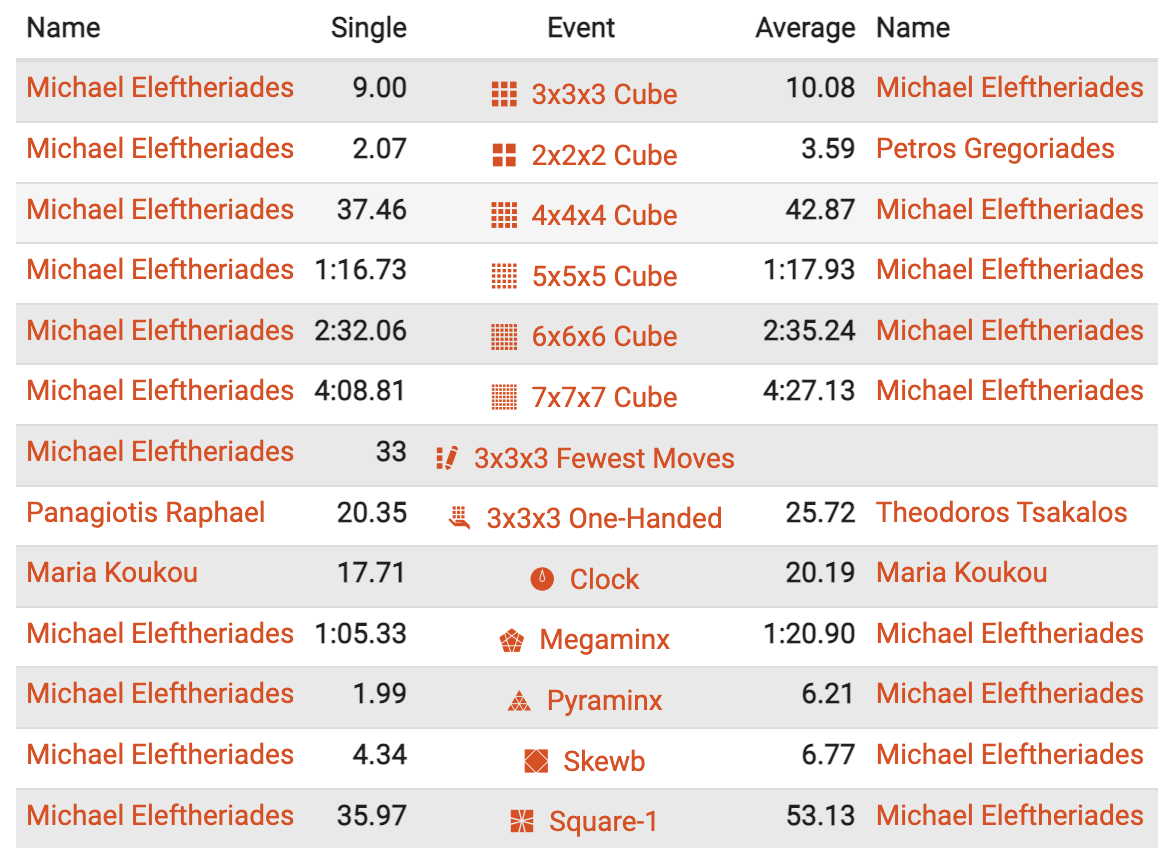Click the 6x6x6 Cube grid icon
Viewport: 1158px width, 858px height.
click(x=504, y=337)
